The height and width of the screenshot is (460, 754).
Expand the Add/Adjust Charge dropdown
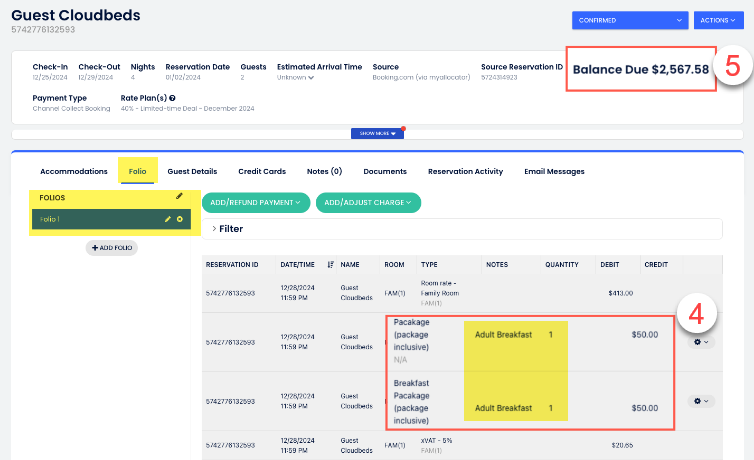(369, 203)
